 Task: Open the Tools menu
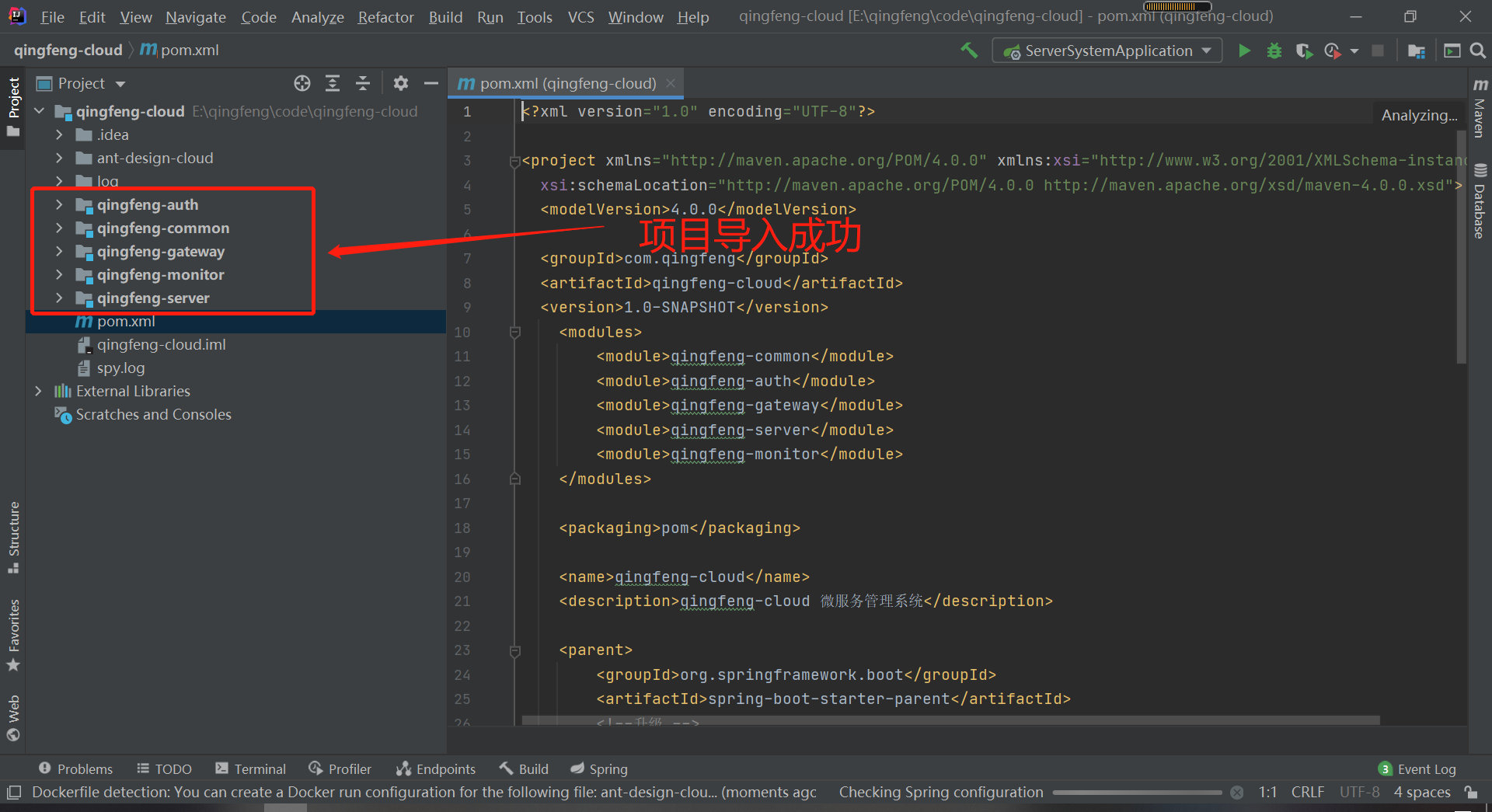click(535, 17)
